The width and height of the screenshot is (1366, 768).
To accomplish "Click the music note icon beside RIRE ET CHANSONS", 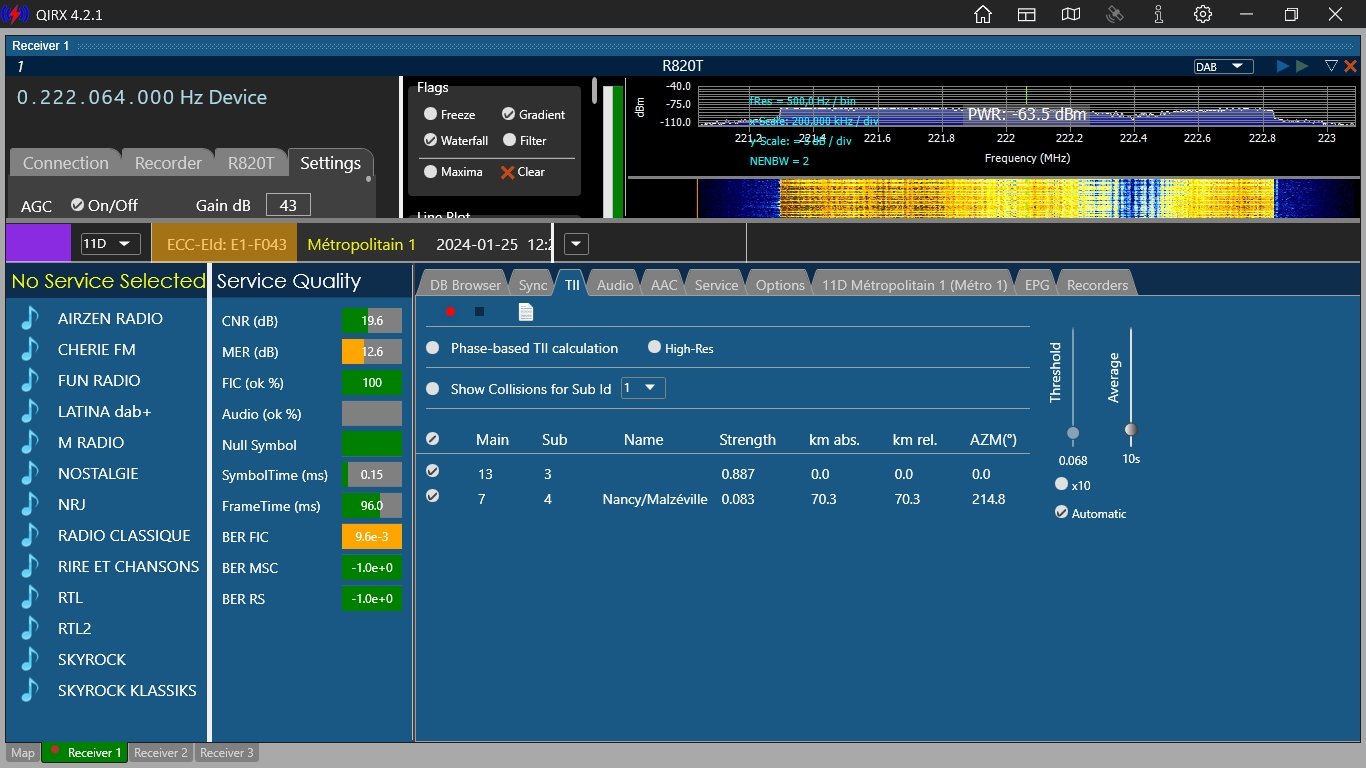I will pyautogui.click(x=30, y=566).
